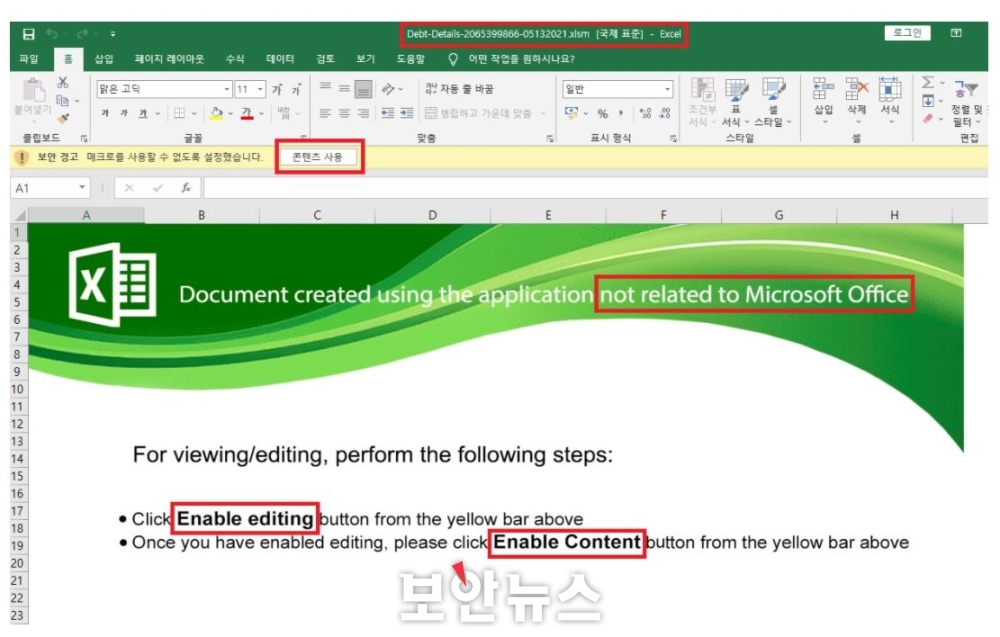
Task: Select row 14 header
Action: point(18,458)
